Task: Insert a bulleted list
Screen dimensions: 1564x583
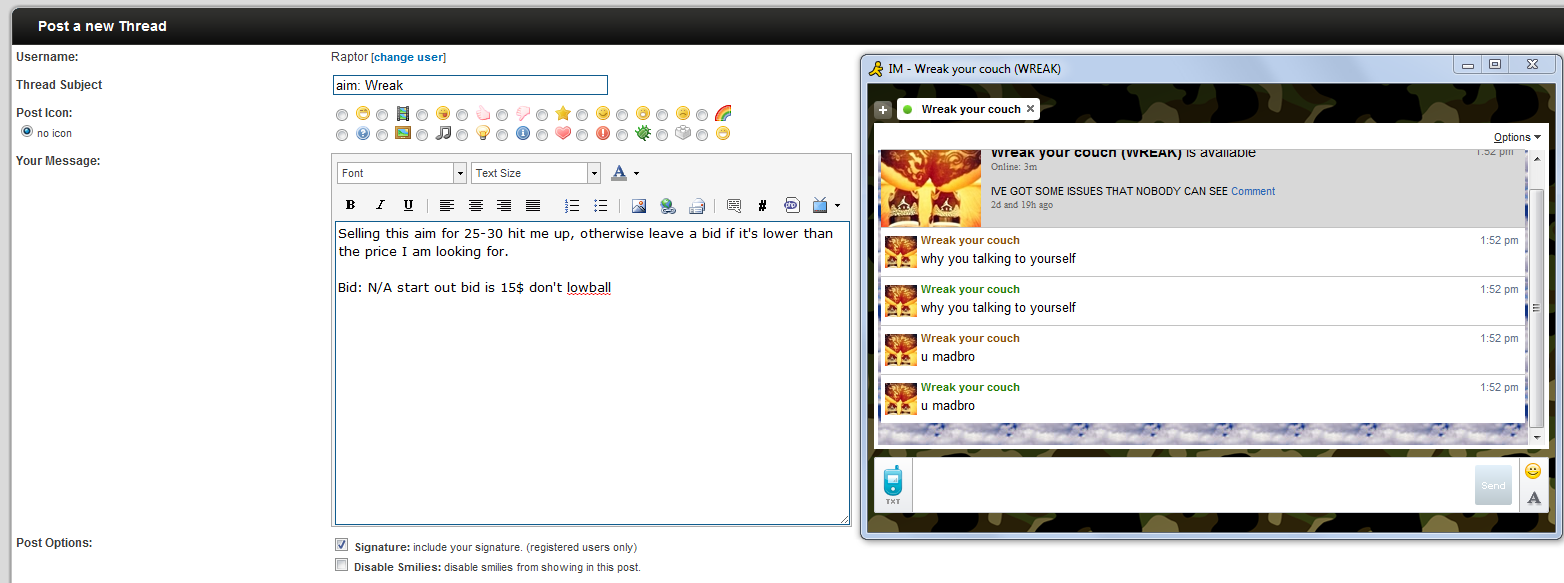Action: click(x=600, y=205)
